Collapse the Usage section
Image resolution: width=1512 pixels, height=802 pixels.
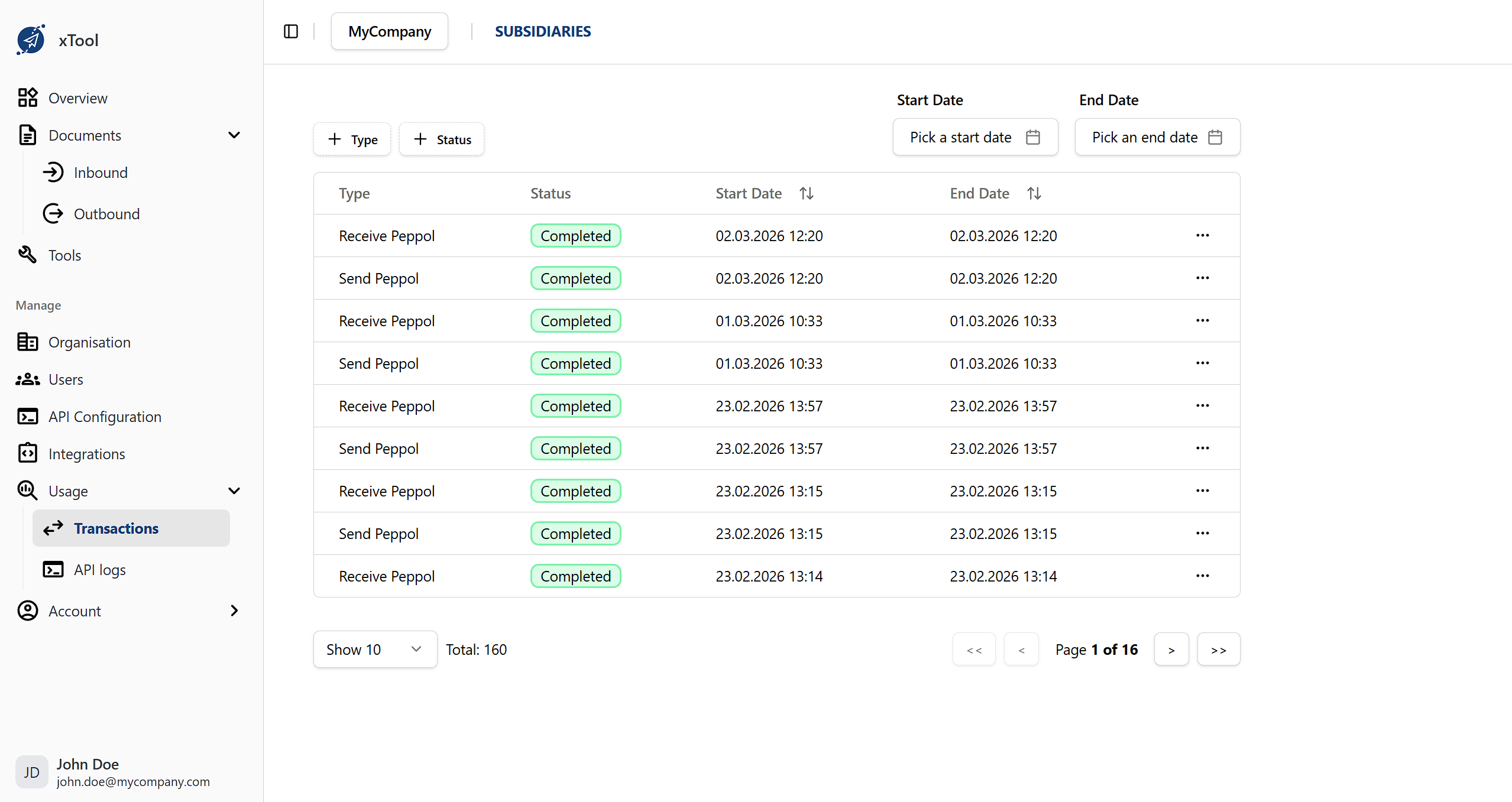point(234,491)
